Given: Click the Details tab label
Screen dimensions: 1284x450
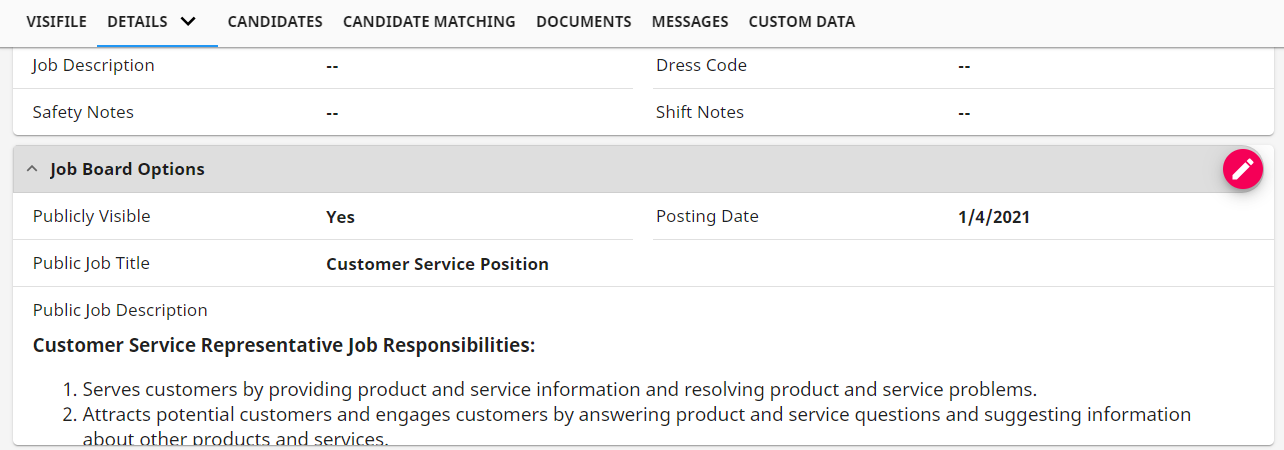Looking at the screenshot, I should click(137, 21).
